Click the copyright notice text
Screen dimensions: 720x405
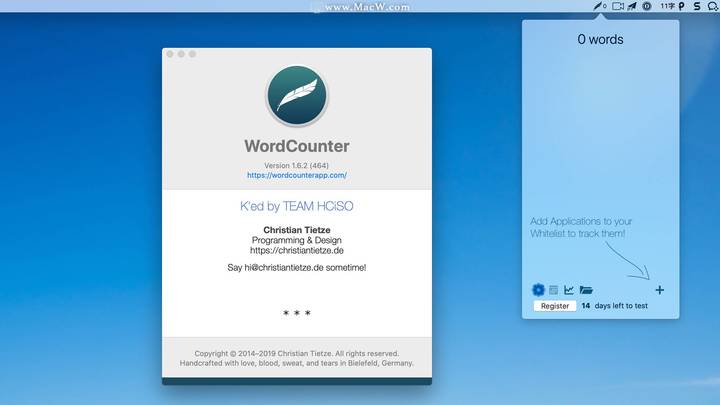[297, 358]
